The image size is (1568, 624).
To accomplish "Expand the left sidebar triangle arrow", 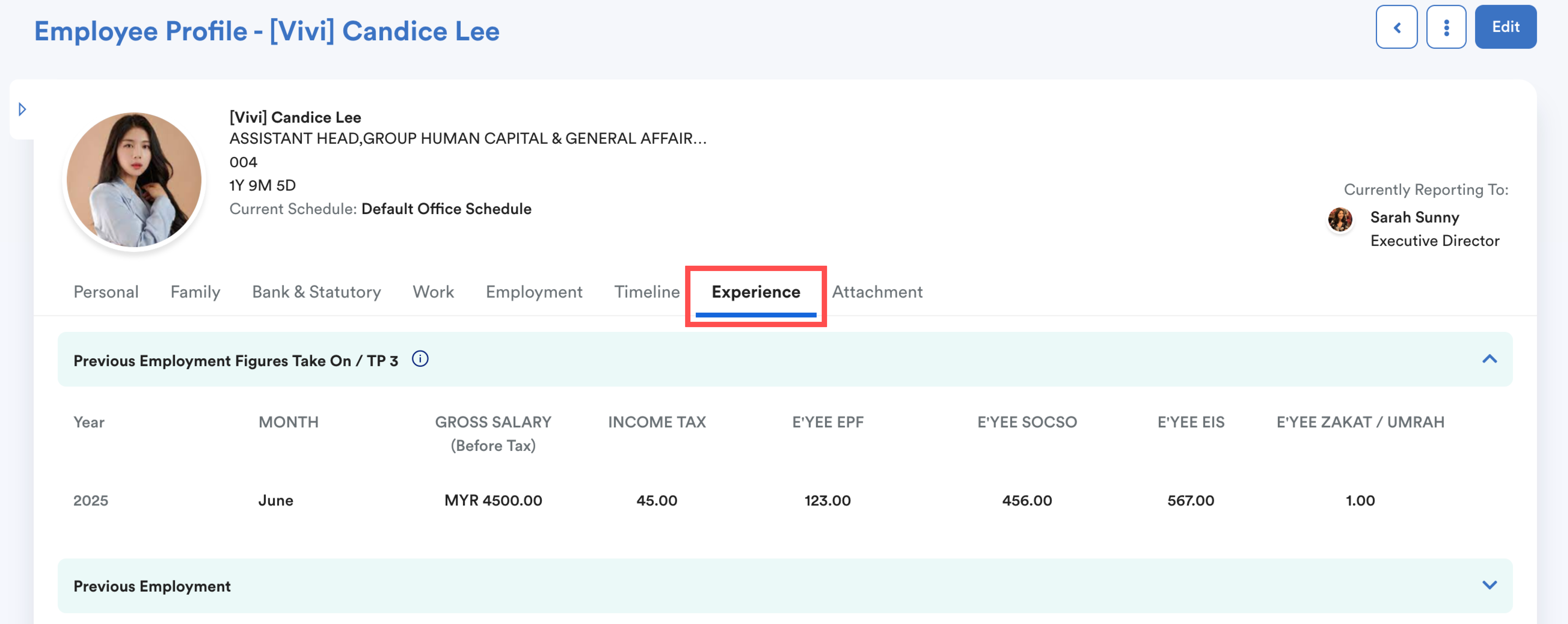I will tap(23, 110).
